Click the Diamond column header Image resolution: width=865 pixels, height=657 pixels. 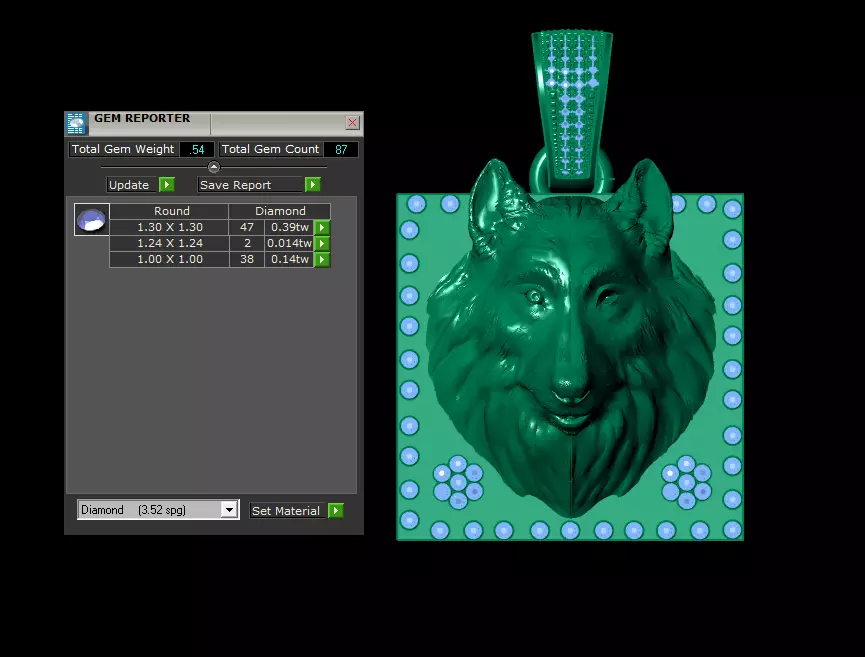280,211
